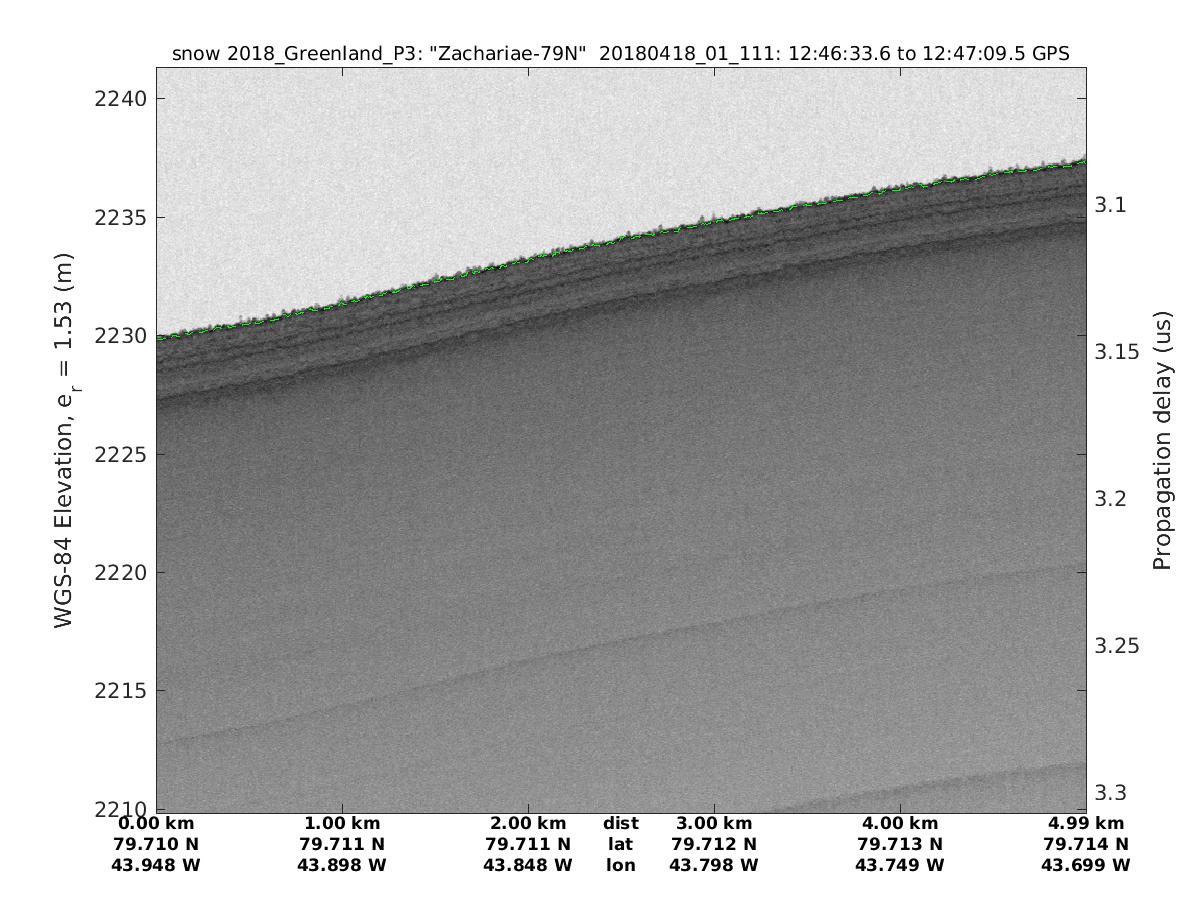Click longitude label "43.848 W"
This screenshot has width=1200, height=900.
[528, 865]
